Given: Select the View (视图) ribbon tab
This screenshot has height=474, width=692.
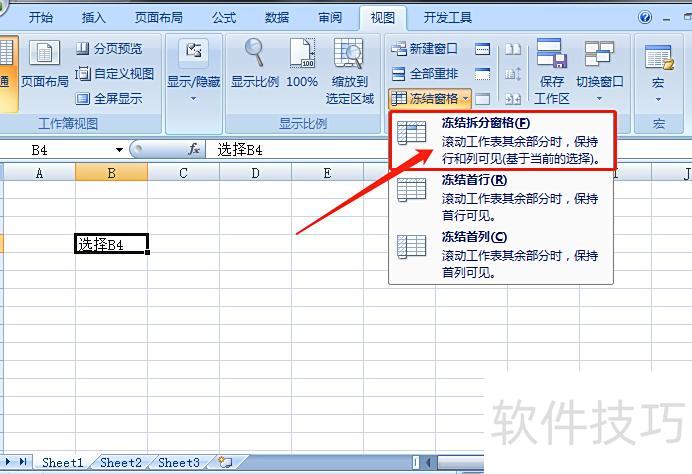Looking at the screenshot, I should pyautogui.click(x=383, y=18).
